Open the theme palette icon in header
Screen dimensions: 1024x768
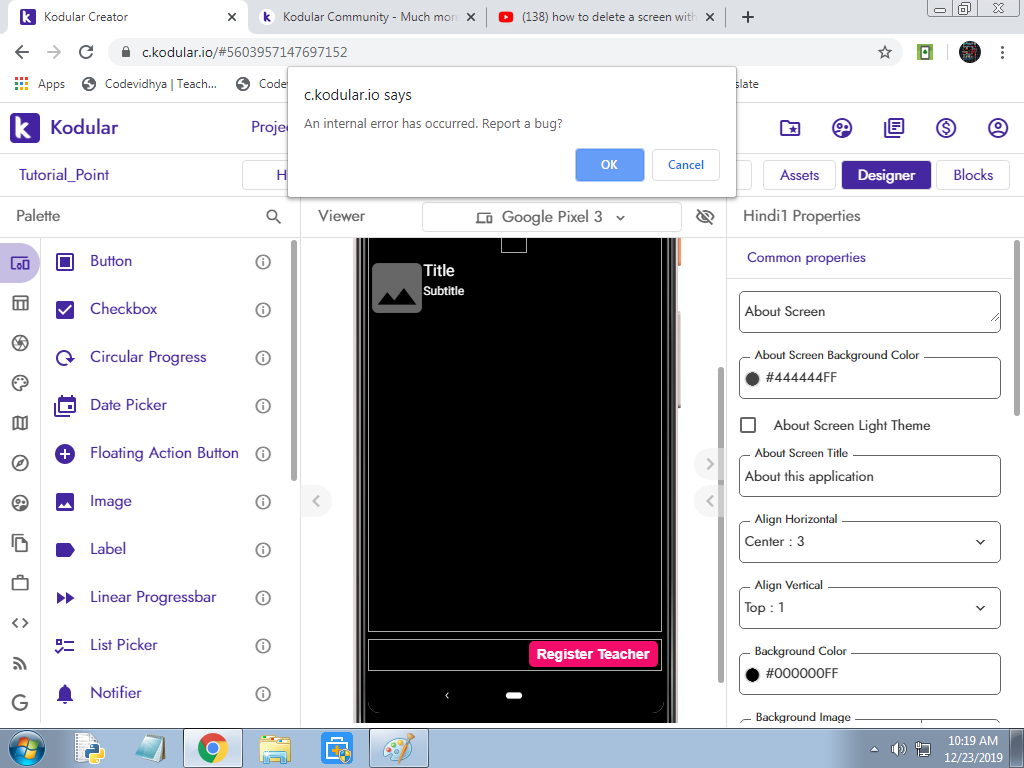842,128
